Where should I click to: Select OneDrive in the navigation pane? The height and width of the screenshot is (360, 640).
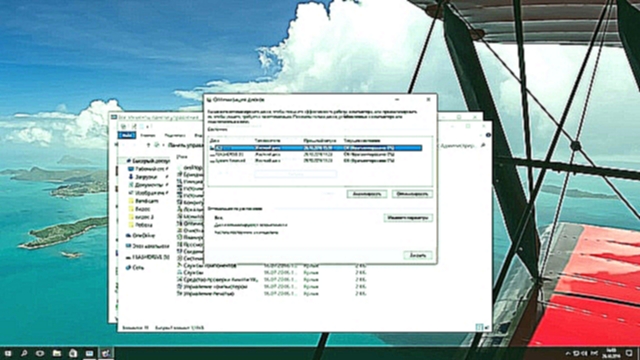click(140, 236)
